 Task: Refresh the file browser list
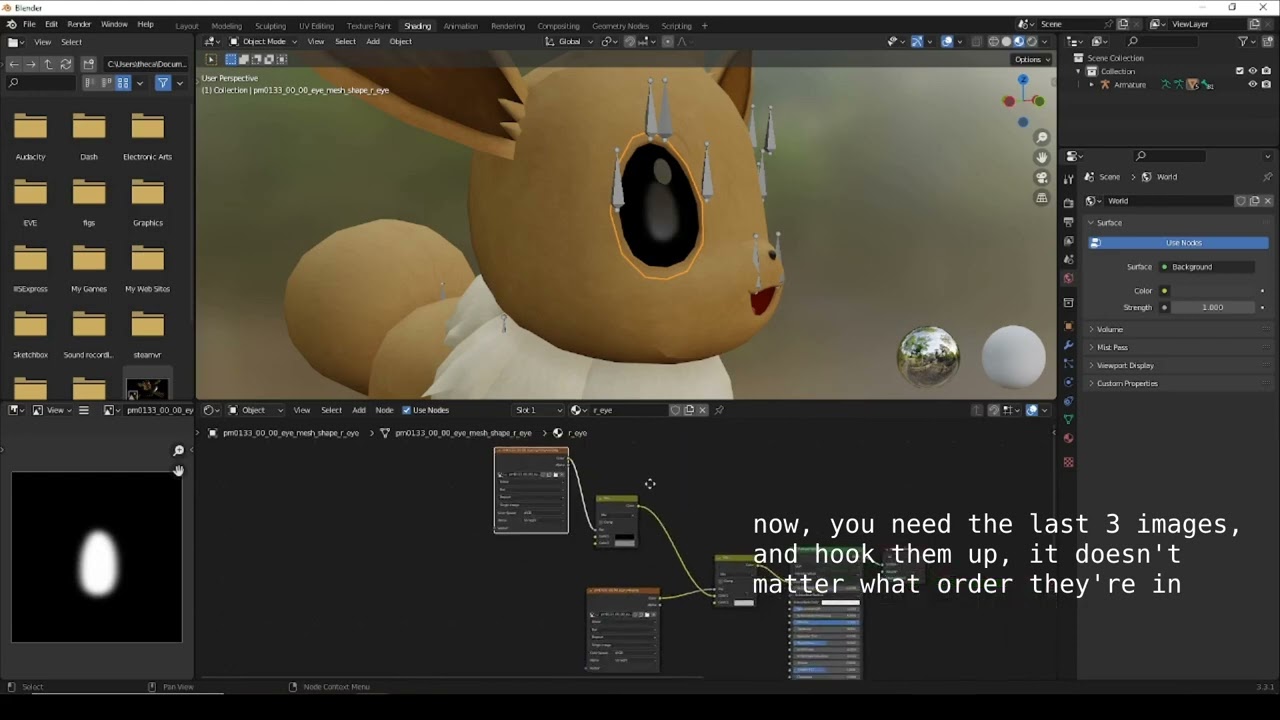(x=66, y=64)
